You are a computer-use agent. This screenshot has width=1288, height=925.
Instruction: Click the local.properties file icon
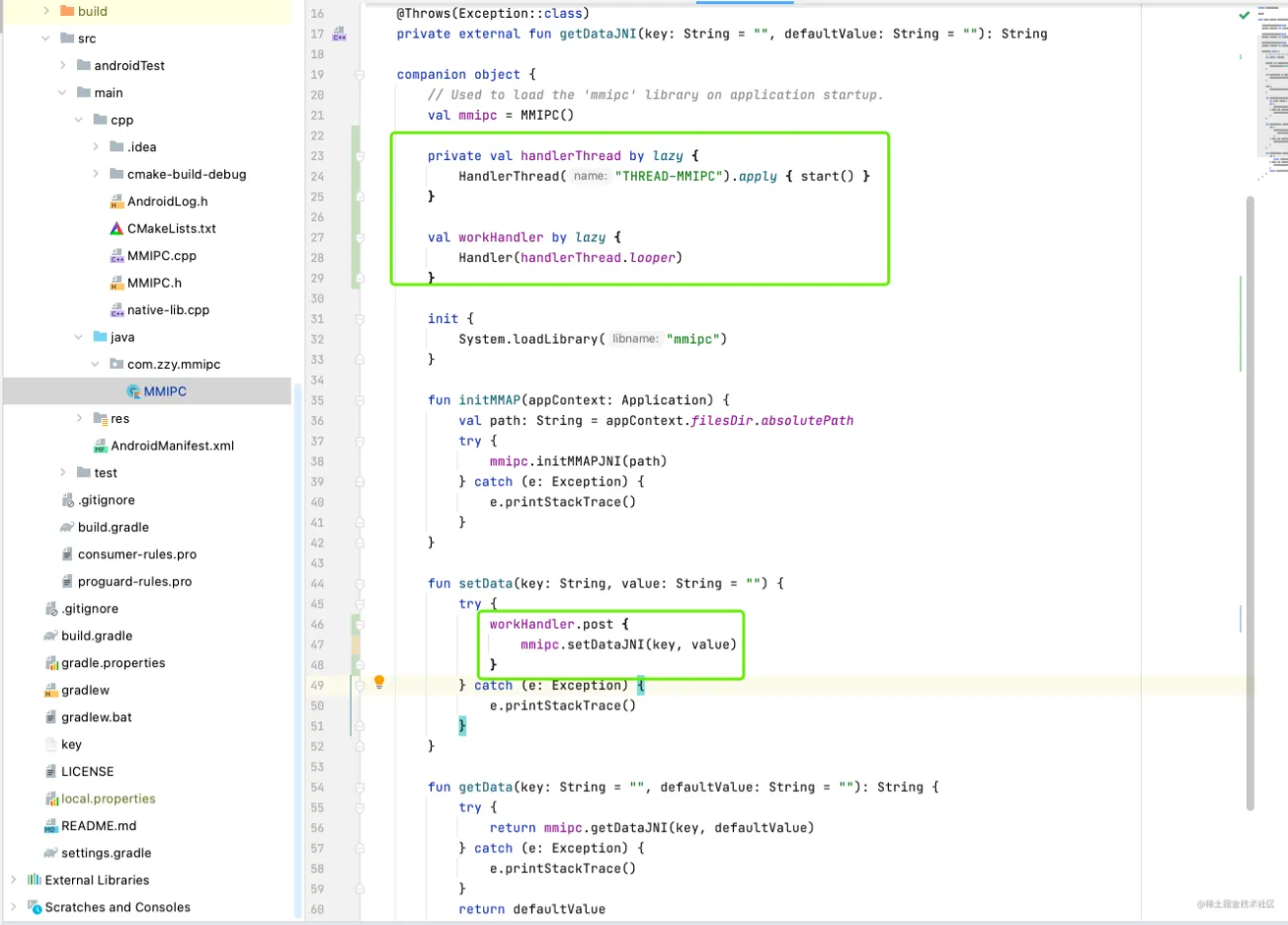pyautogui.click(x=51, y=799)
